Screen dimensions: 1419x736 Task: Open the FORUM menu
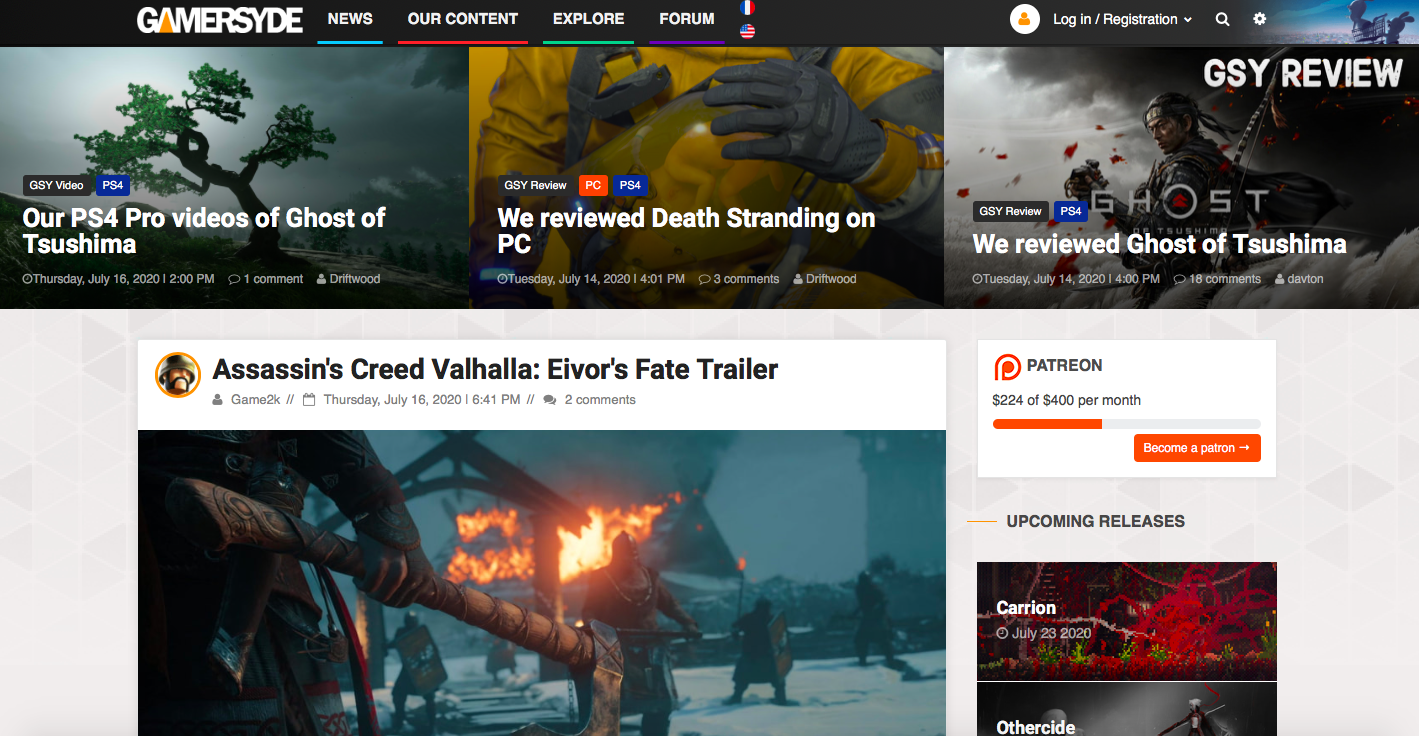pos(687,19)
